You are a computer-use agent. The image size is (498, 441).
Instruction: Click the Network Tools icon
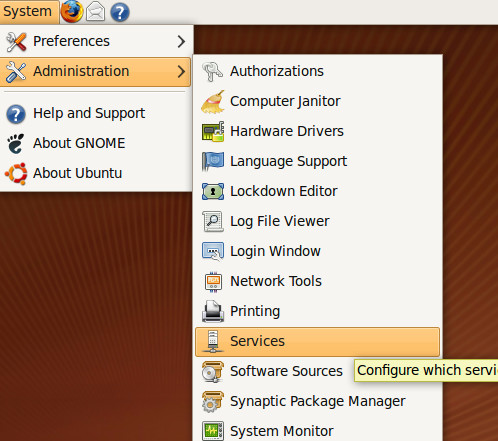(213, 282)
